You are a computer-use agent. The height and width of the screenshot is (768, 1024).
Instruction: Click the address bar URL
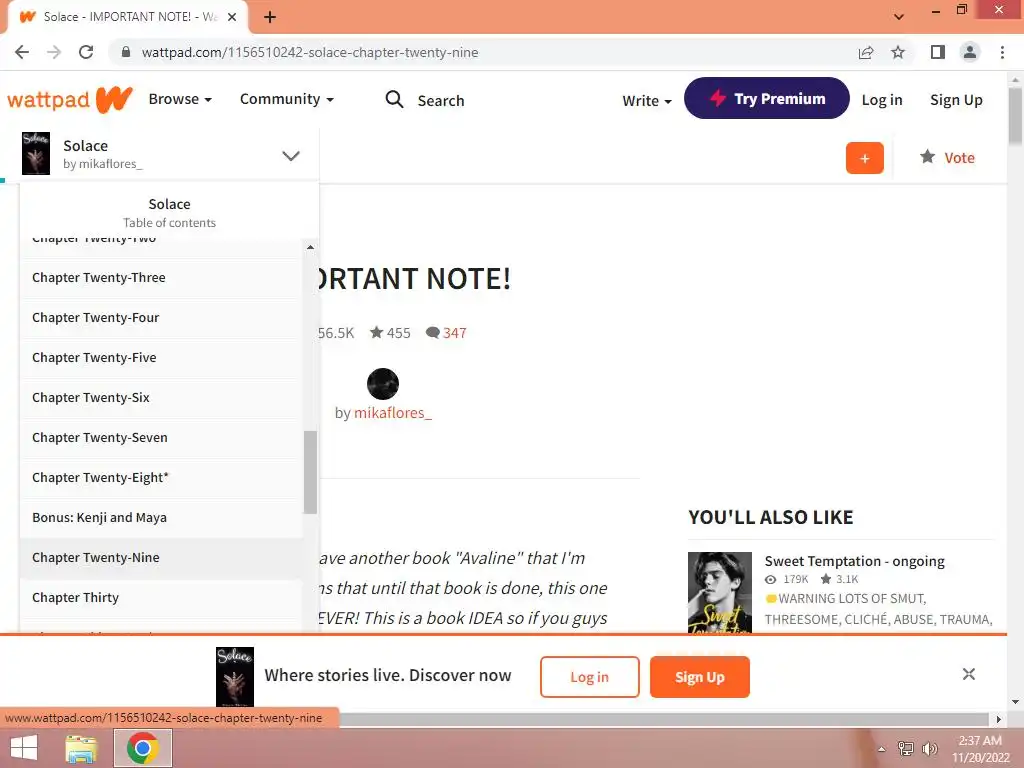pos(310,52)
